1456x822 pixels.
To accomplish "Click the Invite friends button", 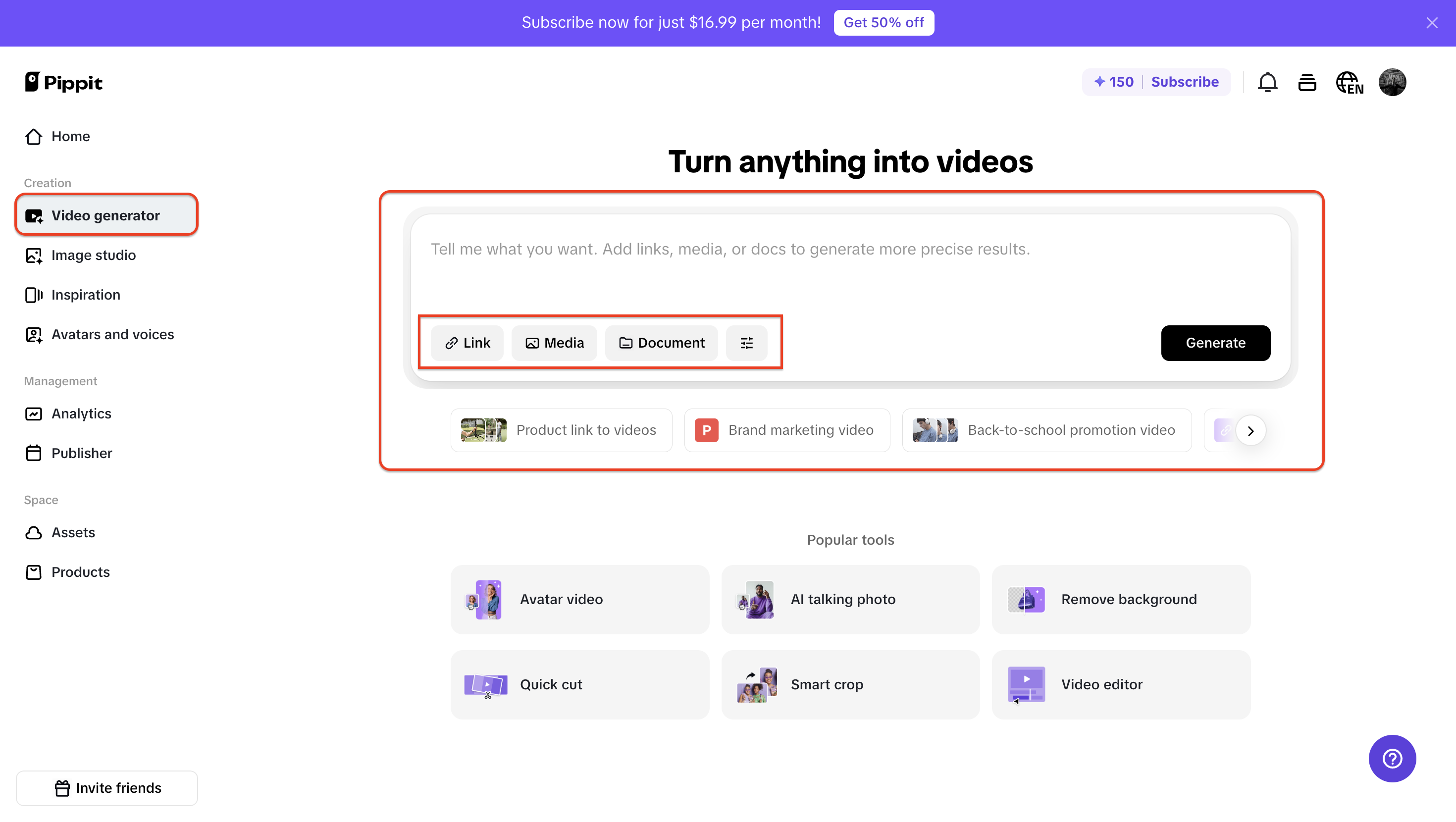I will pos(106,787).
